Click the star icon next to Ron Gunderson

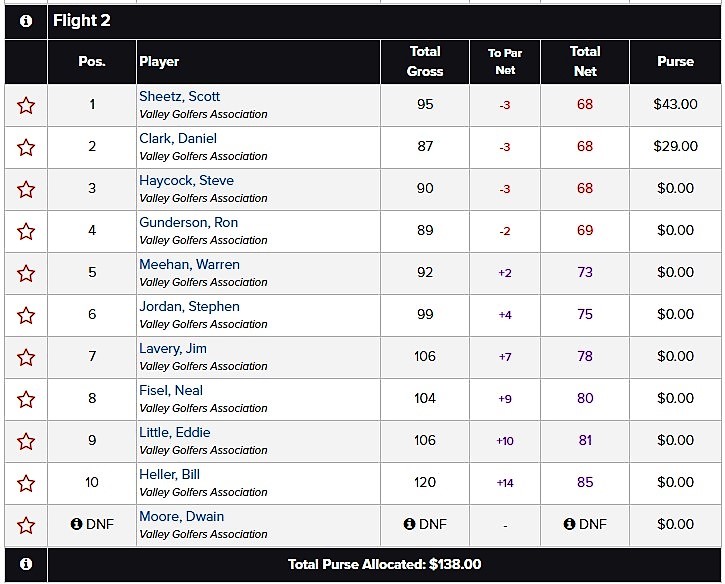[x=26, y=231]
